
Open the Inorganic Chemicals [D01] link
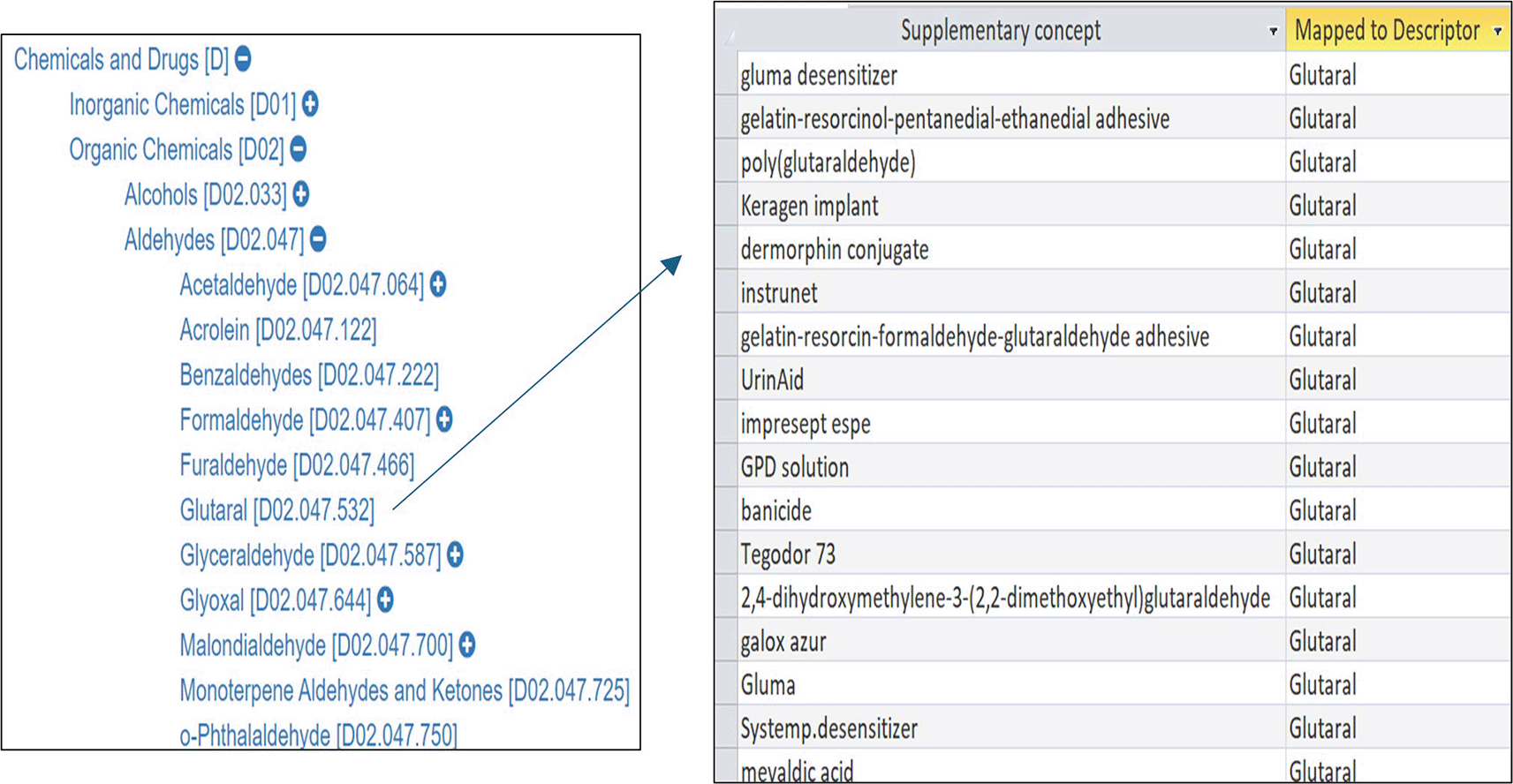coord(183,104)
